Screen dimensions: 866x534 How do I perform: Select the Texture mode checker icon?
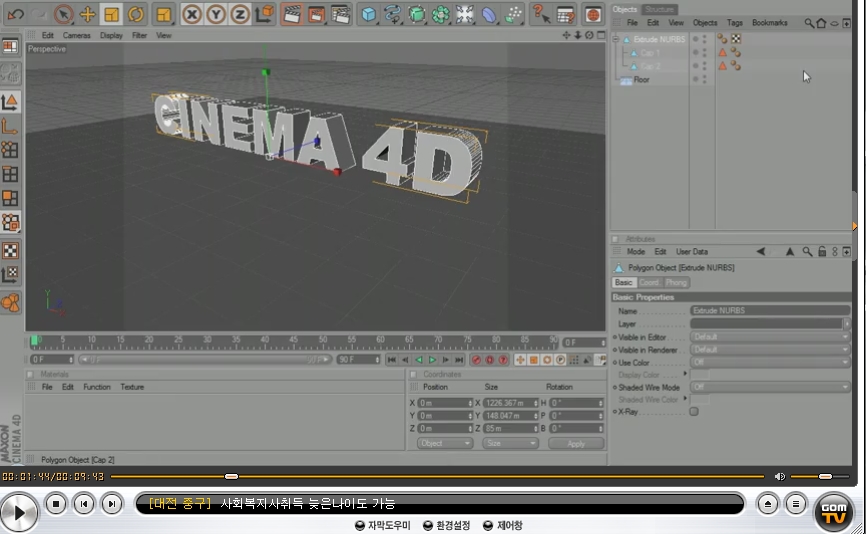point(10,251)
